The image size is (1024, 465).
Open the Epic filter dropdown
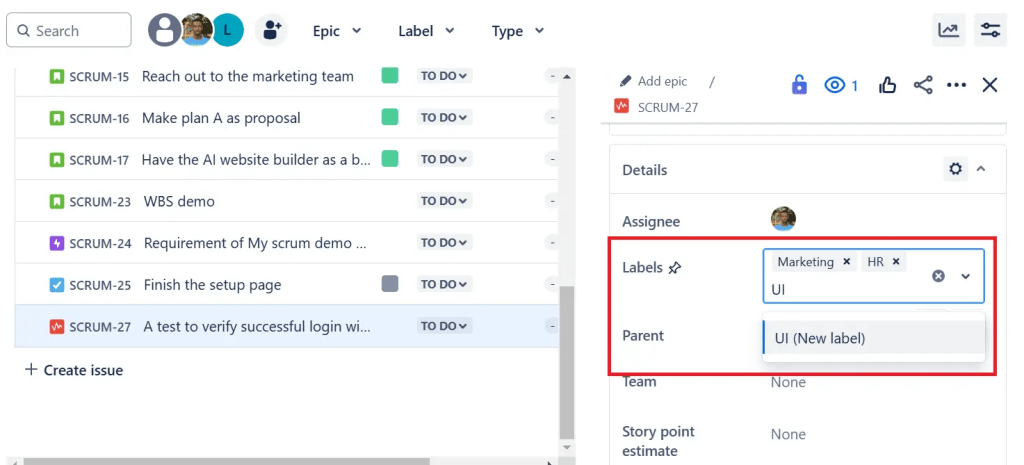click(x=337, y=31)
